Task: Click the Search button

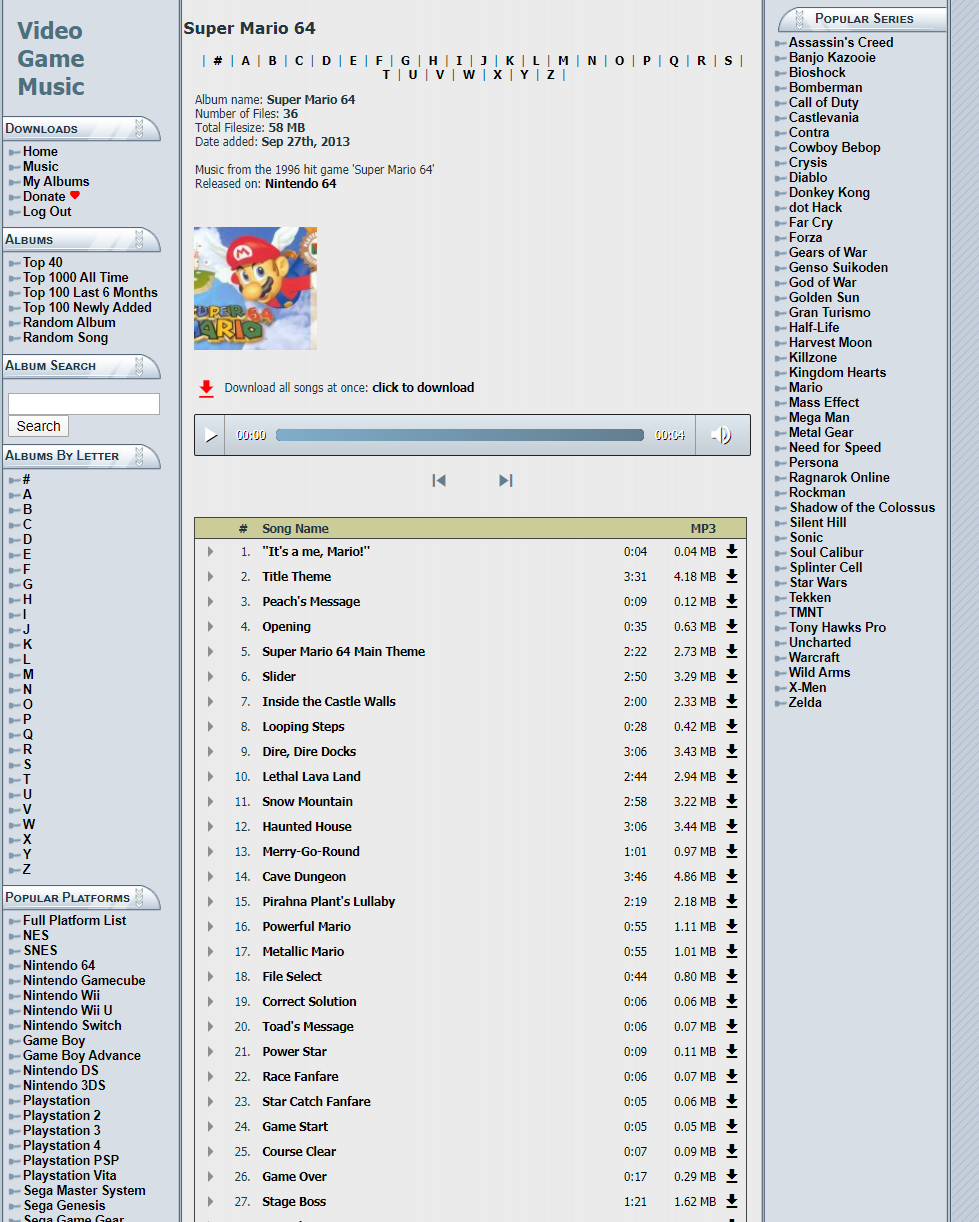Action: (38, 426)
